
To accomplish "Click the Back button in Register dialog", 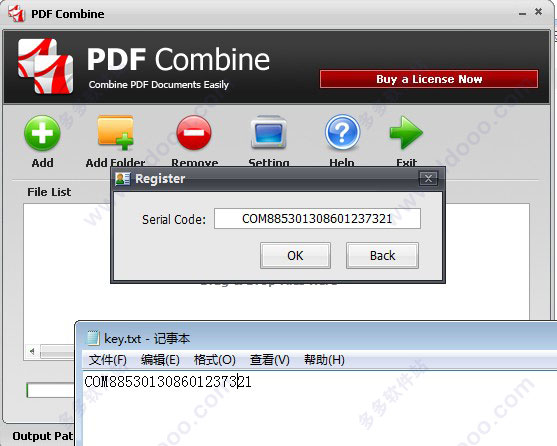I will (x=382, y=256).
